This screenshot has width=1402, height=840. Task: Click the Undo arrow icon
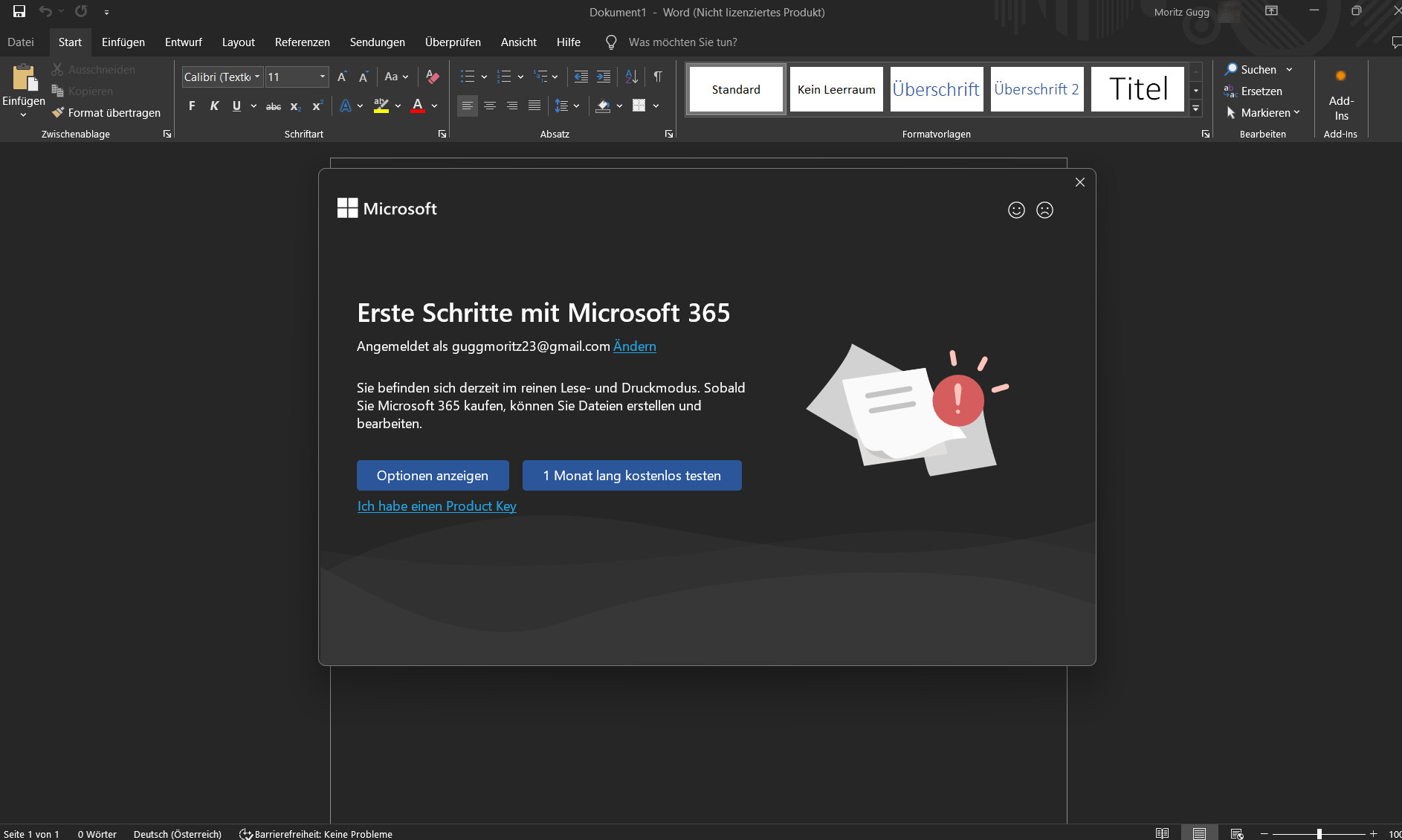tap(45, 11)
